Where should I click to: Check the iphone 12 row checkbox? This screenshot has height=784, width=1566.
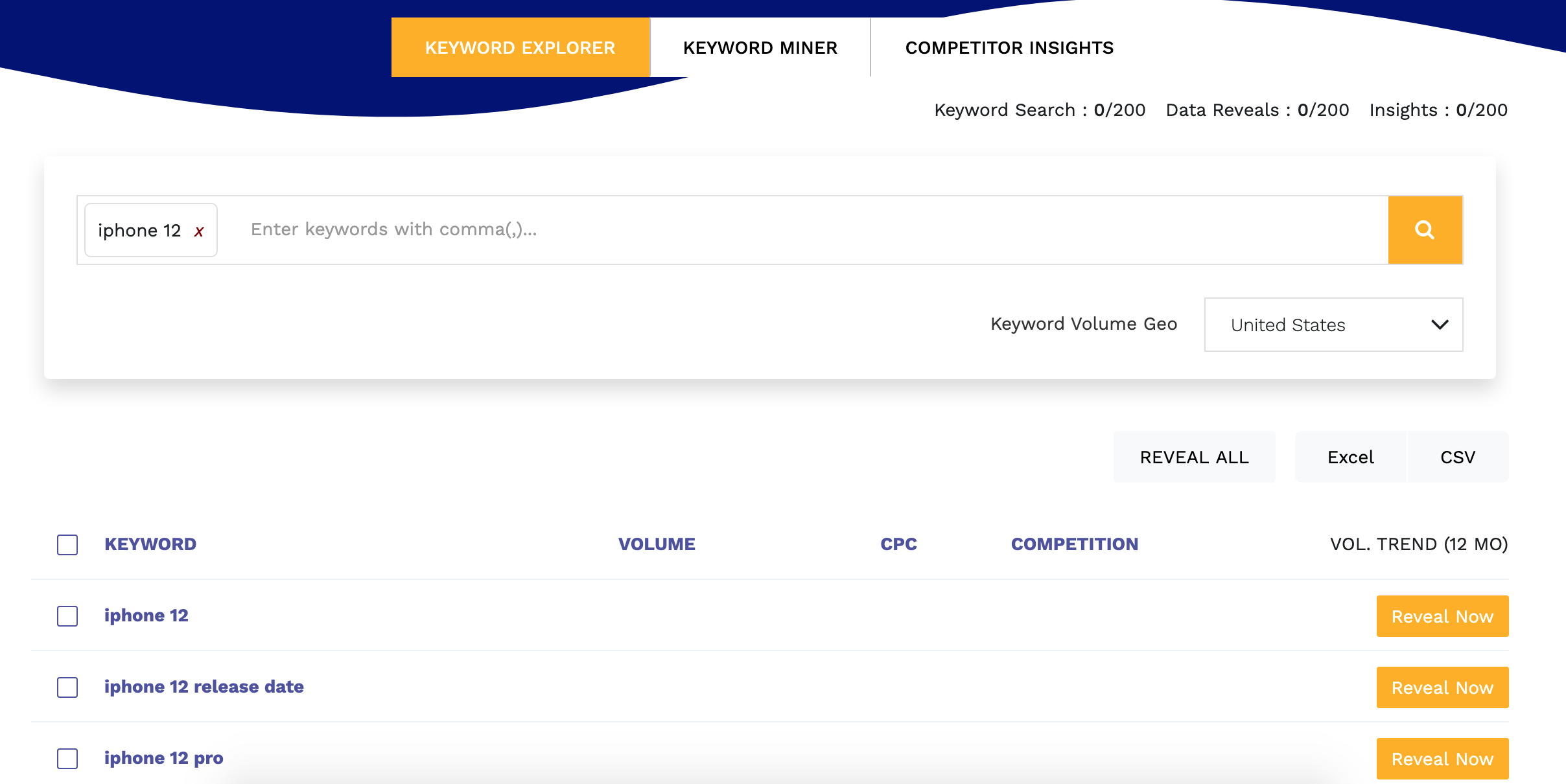(x=67, y=616)
